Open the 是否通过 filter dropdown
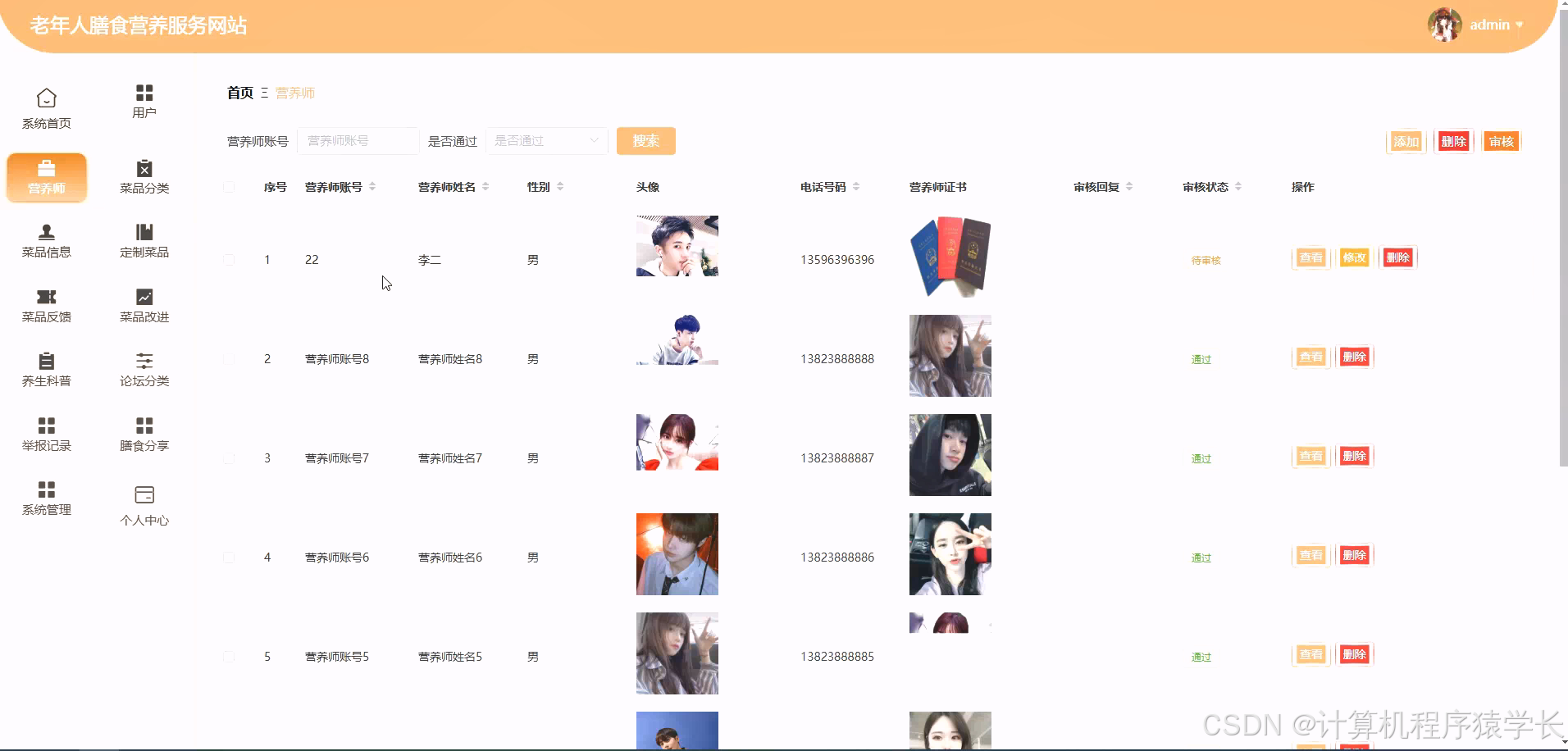The height and width of the screenshot is (751, 1568). tap(546, 140)
